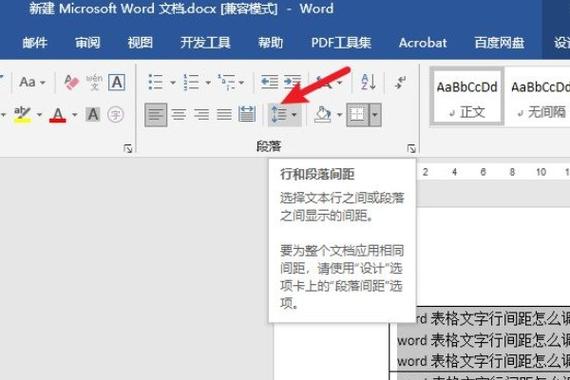Open the 审阅 ribbon tab
This screenshot has width=570, height=380.
(x=88, y=43)
